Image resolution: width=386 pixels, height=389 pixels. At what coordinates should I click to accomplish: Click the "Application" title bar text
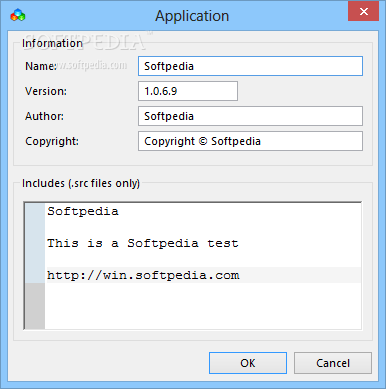192,16
